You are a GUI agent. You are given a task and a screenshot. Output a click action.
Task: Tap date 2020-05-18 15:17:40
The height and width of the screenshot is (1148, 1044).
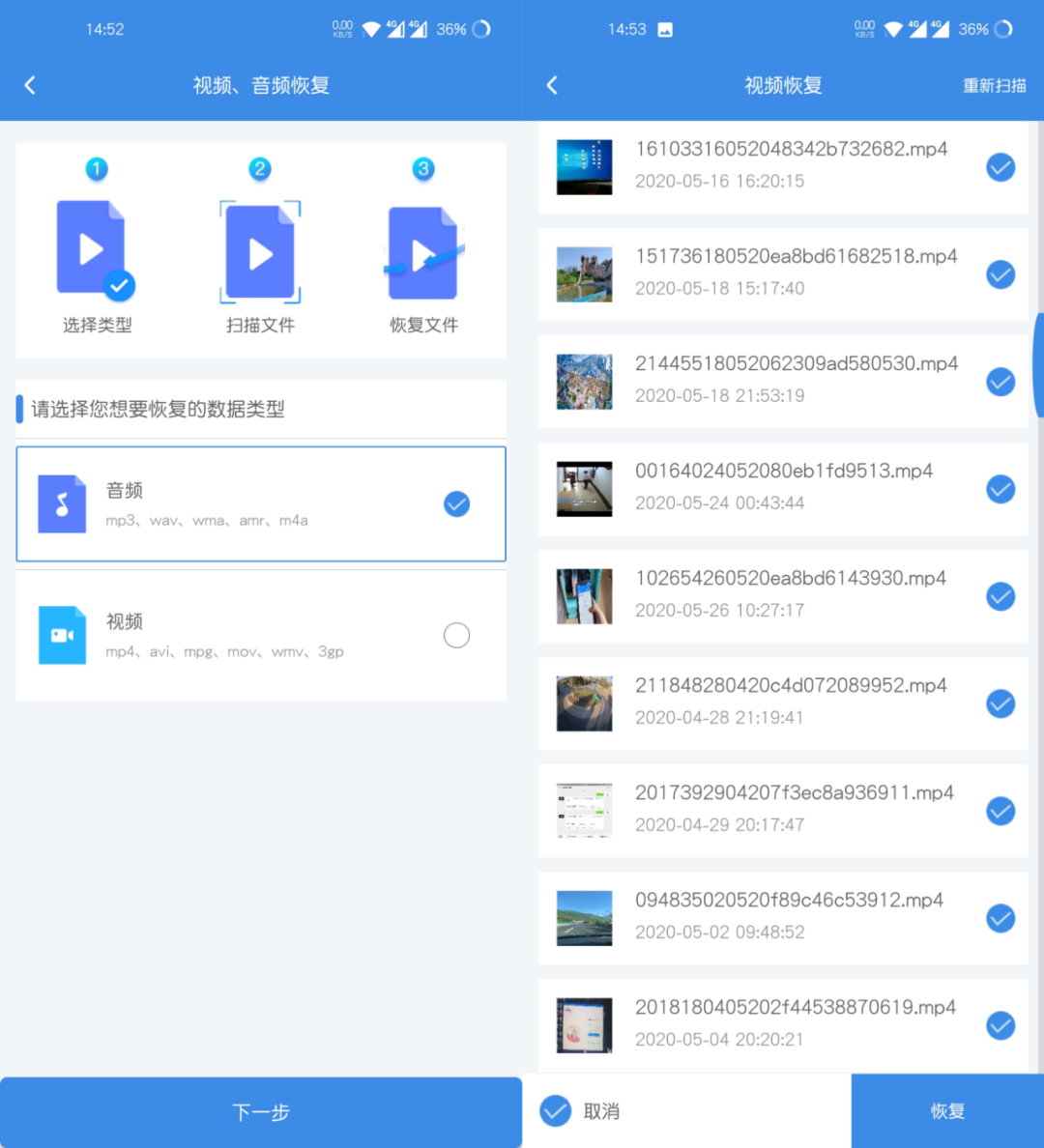click(719, 289)
